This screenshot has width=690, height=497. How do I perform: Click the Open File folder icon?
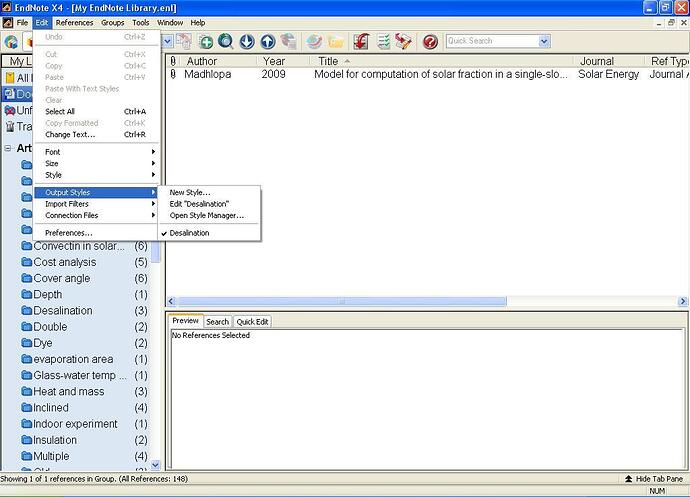click(x=336, y=42)
